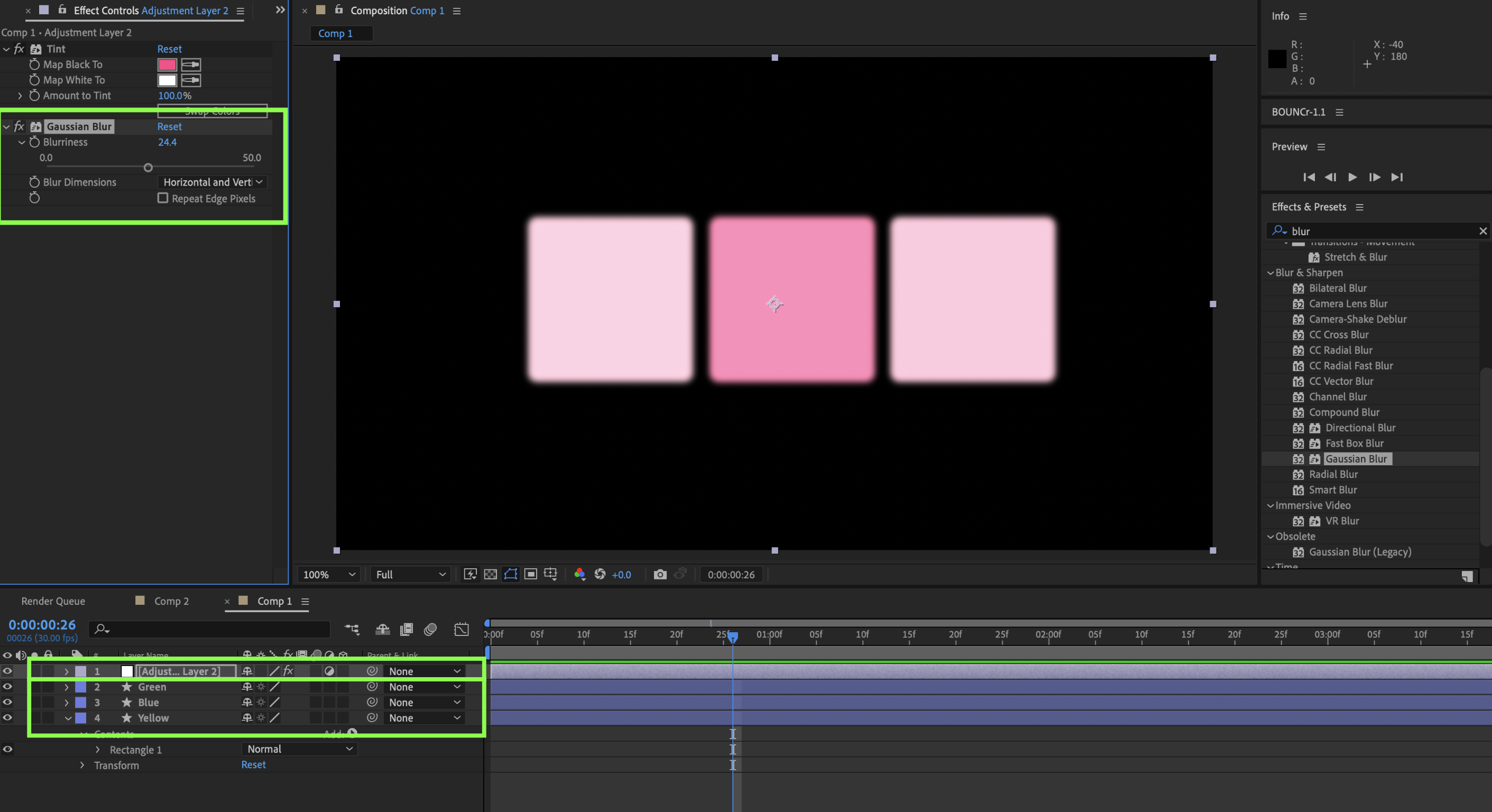Click Reset for the Gaussian Blur effect

click(x=169, y=126)
